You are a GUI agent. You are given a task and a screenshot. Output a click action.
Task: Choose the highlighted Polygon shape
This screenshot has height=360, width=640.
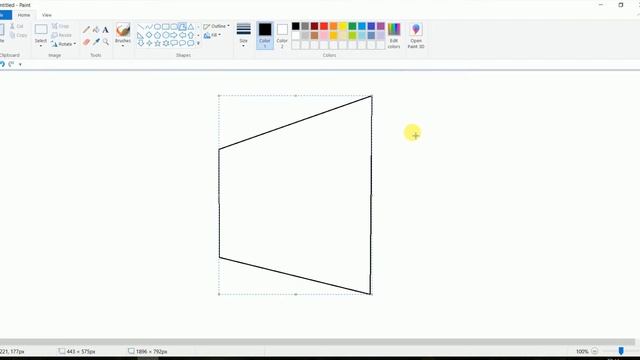point(182,27)
